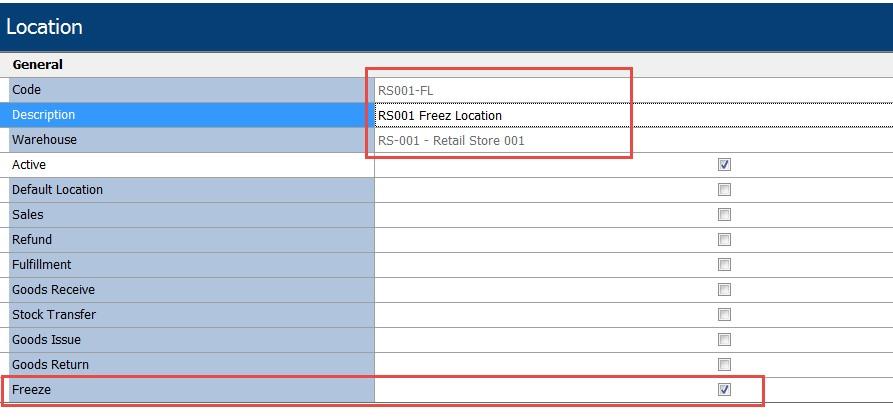Toggle the Active checkbox
Screen dimensions: 893x417
(x=724, y=165)
